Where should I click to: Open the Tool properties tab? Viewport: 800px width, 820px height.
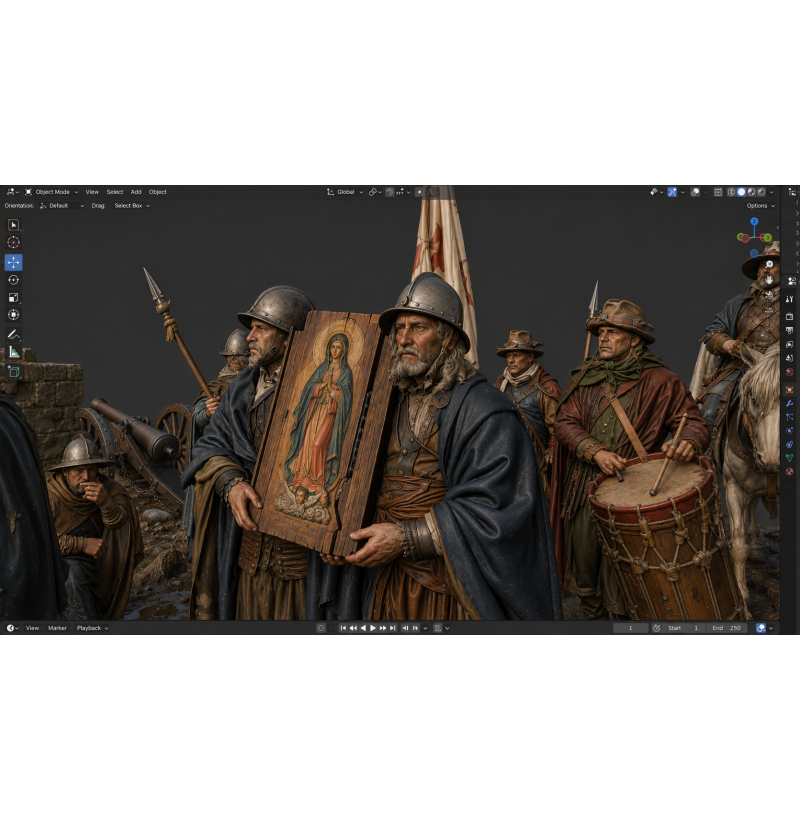(x=790, y=299)
